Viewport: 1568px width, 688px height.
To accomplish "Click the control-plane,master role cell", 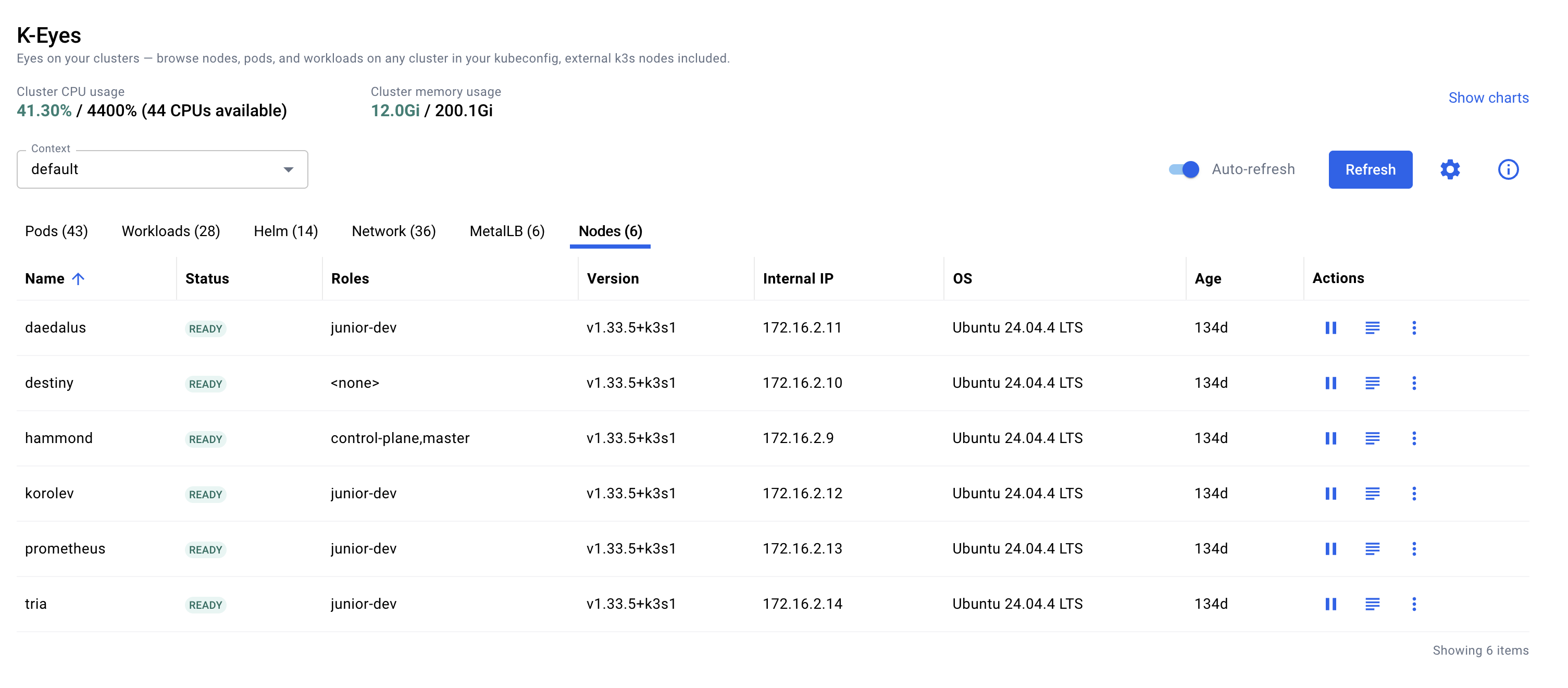I will tap(400, 438).
